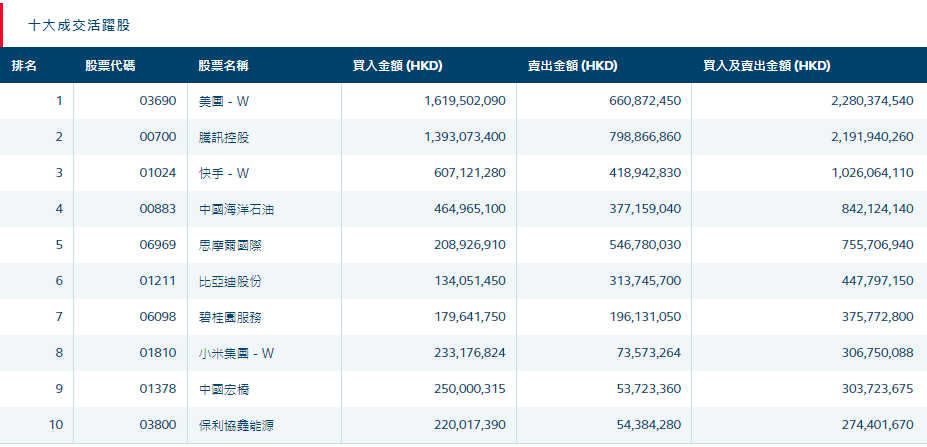Click the 買入及賣出金額 (HKD) column header
This screenshot has height=447, width=927.
pos(766,66)
